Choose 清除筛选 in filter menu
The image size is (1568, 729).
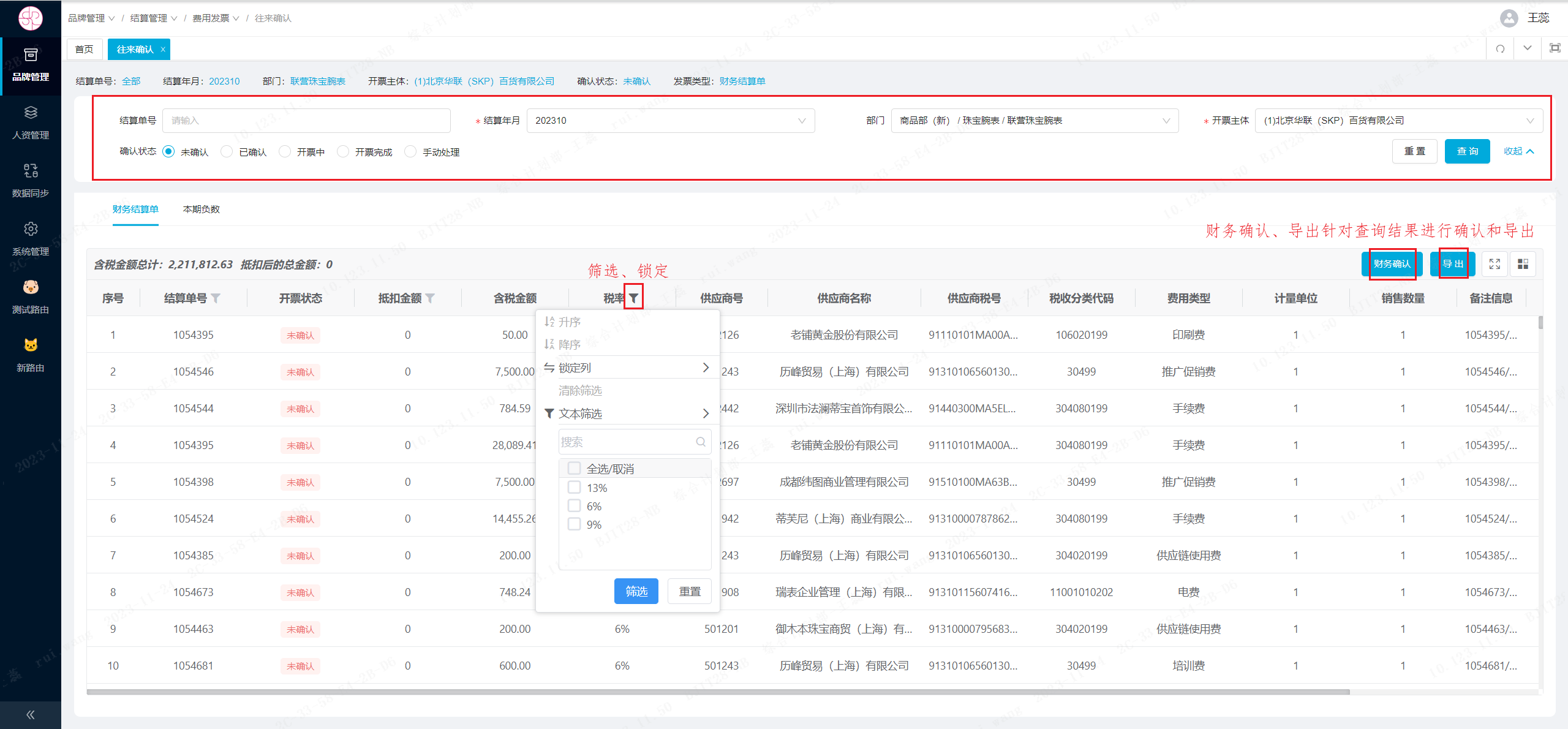tap(627, 390)
